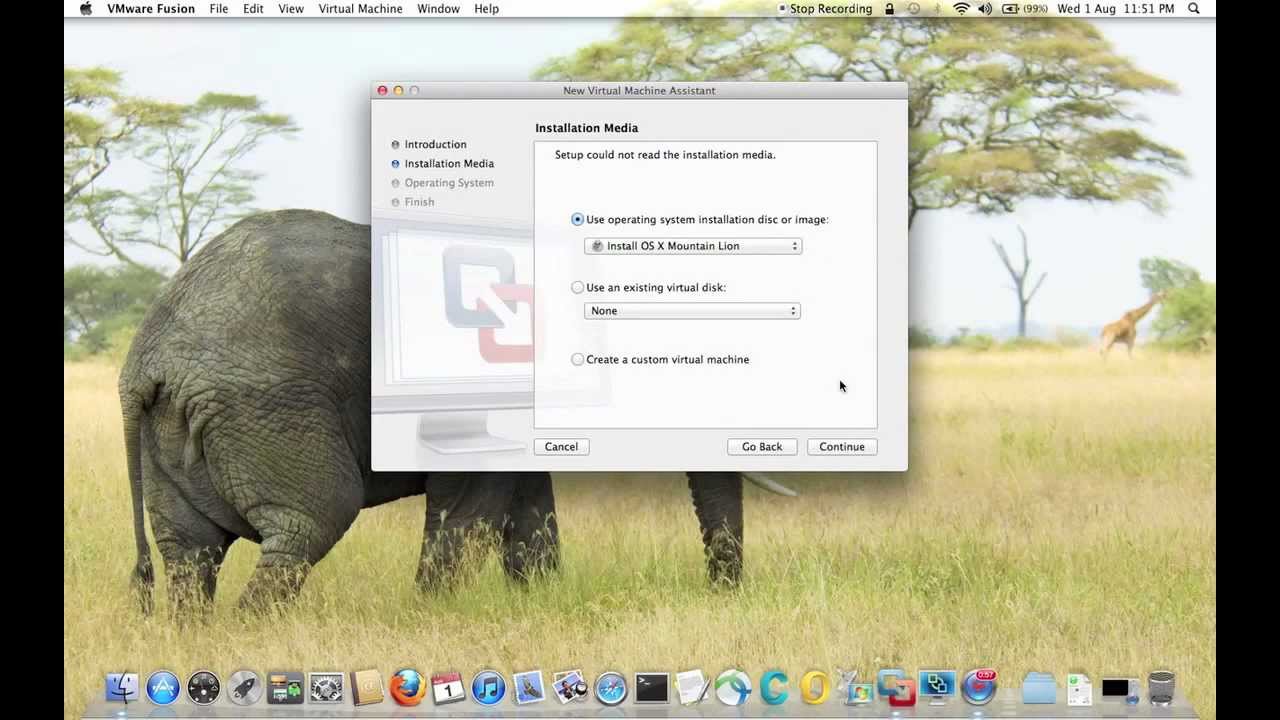Screen dimensions: 1280x720
Task: Select 'Use an existing virtual disk' option
Action: coord(577,287)
